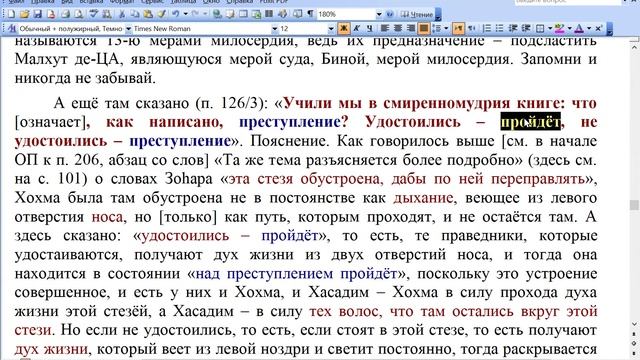
Task: Open a file with the folder icon
Action: (x=24, y=14)
